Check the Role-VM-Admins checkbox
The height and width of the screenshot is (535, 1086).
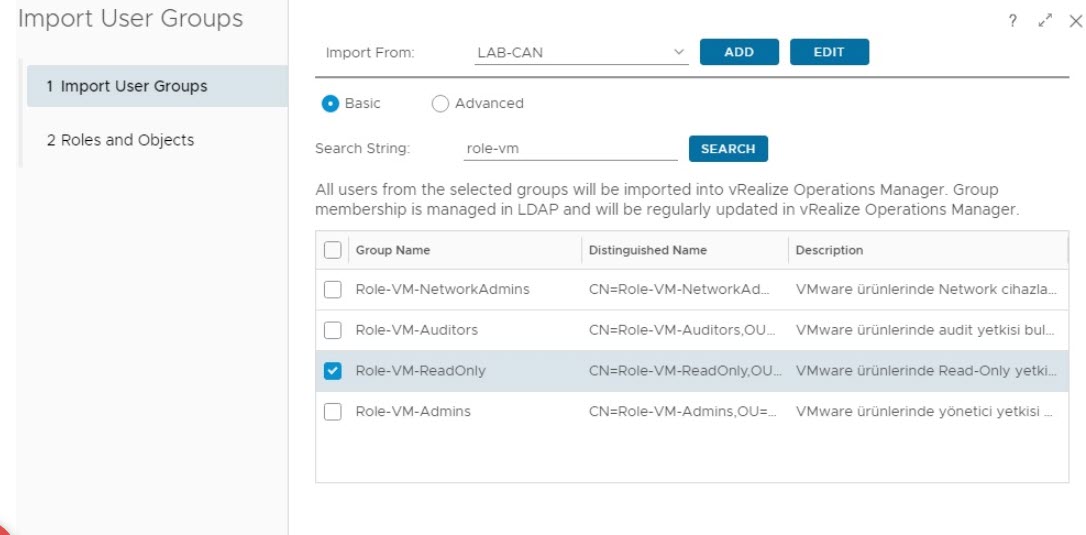[x=333, y=411]
